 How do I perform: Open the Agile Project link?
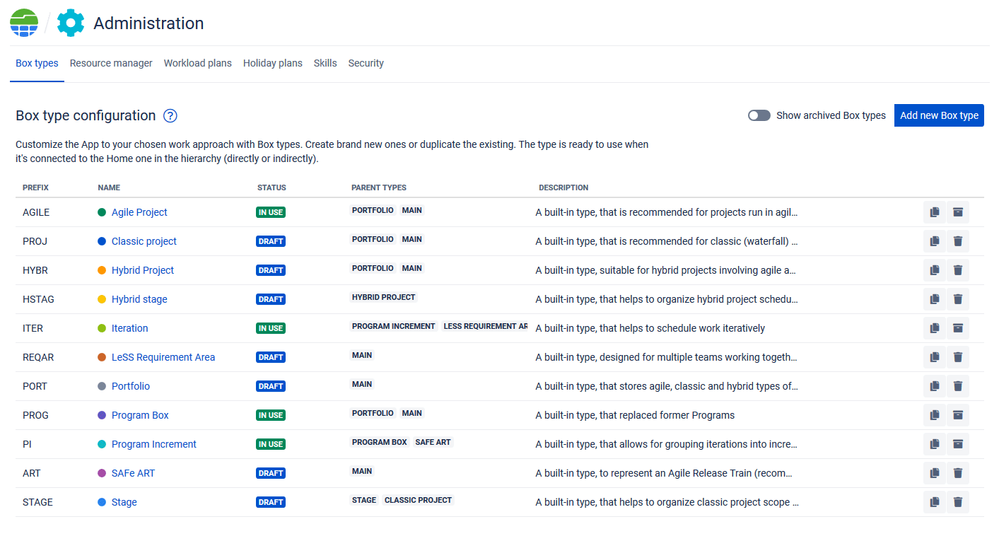click(x=139, y=212)
